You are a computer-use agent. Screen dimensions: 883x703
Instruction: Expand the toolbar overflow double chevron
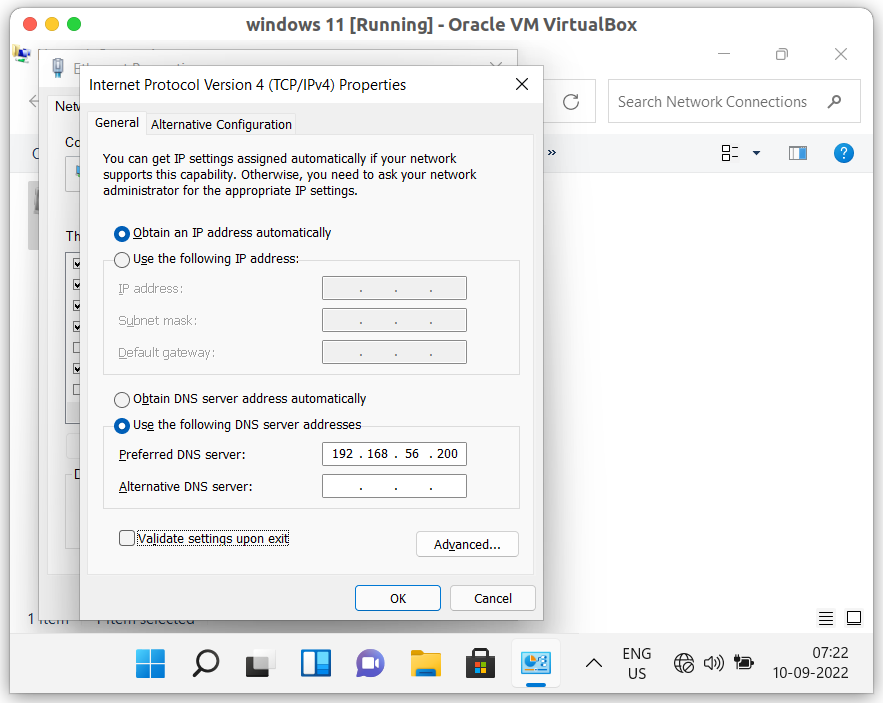point(551,153)
